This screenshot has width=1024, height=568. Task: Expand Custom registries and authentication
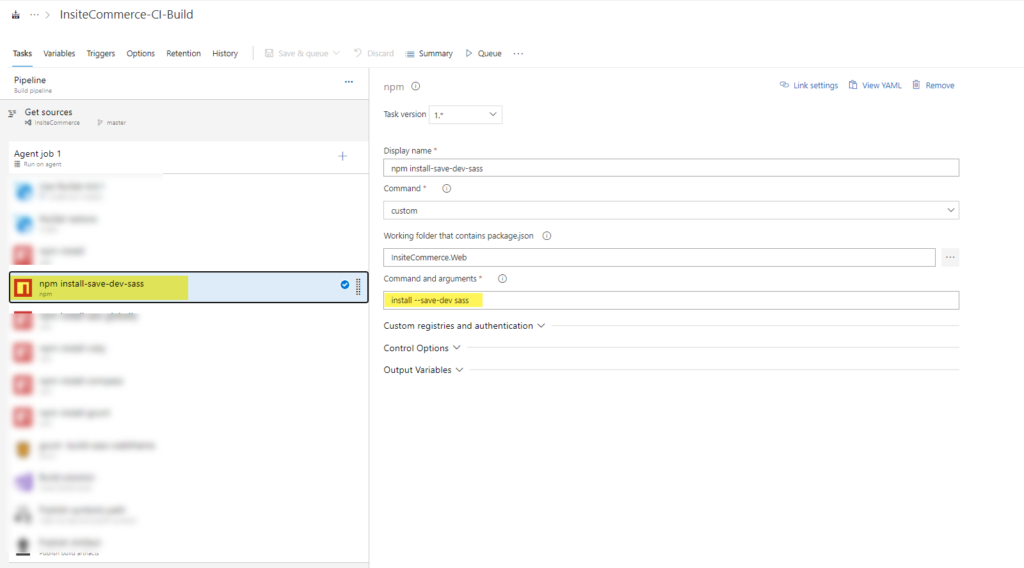[x=464, y=326]
